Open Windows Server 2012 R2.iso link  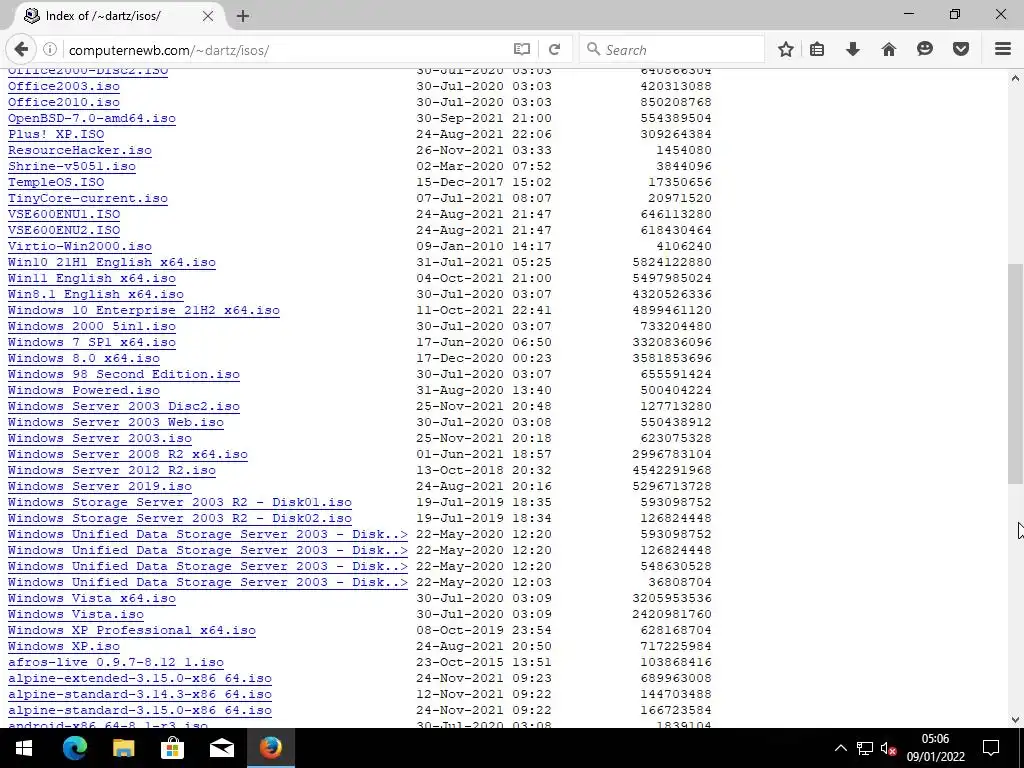pyautogui.click(x=112, y=470)
